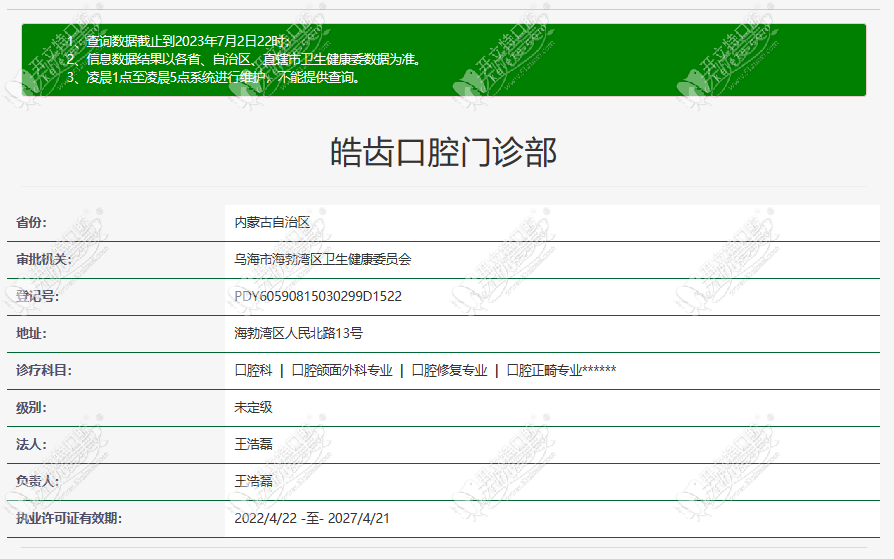This screenshot has height=559, width=894.
Task: Select the value 内蒙古自治区
Action: pyautogui.click(x=272, y=222)
